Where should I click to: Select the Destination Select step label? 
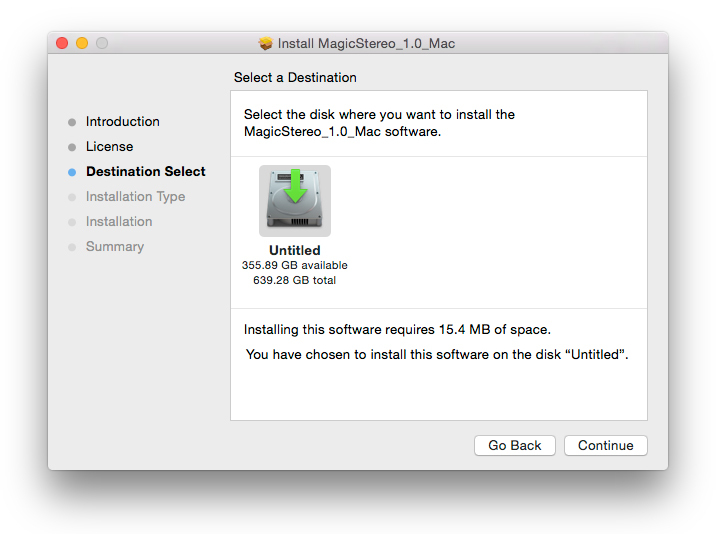coord(145,172)
